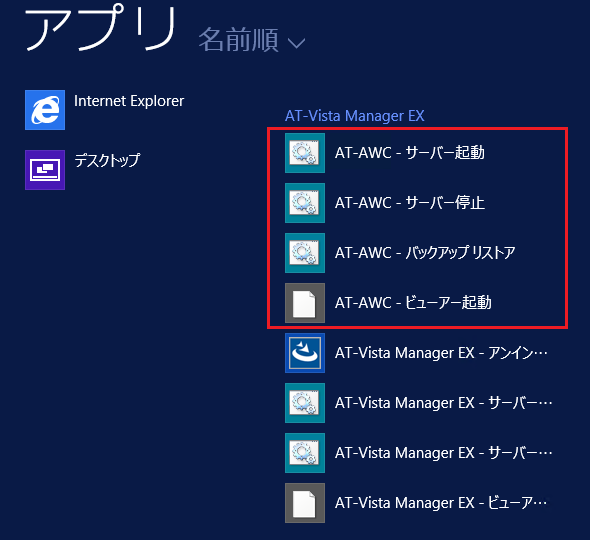Click the AT-AWC サーバー起動 gear icon
The height and width of the screenshot is (540, 590).
coord(305,153)
